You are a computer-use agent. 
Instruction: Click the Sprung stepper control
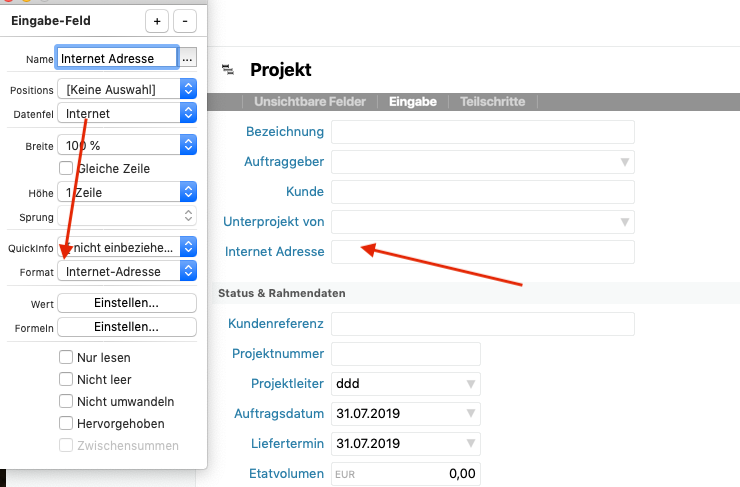pyautogui.click(x=187, y=216)
